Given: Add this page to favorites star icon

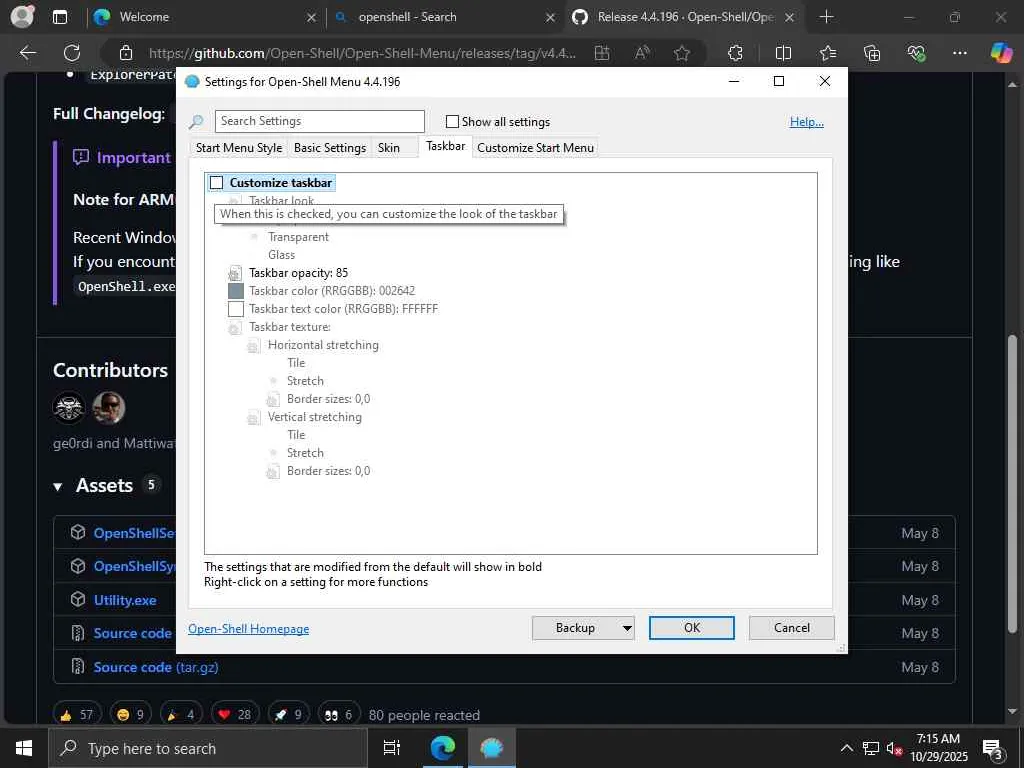Looking at the screenshot, I should click(x=682, y=53).
